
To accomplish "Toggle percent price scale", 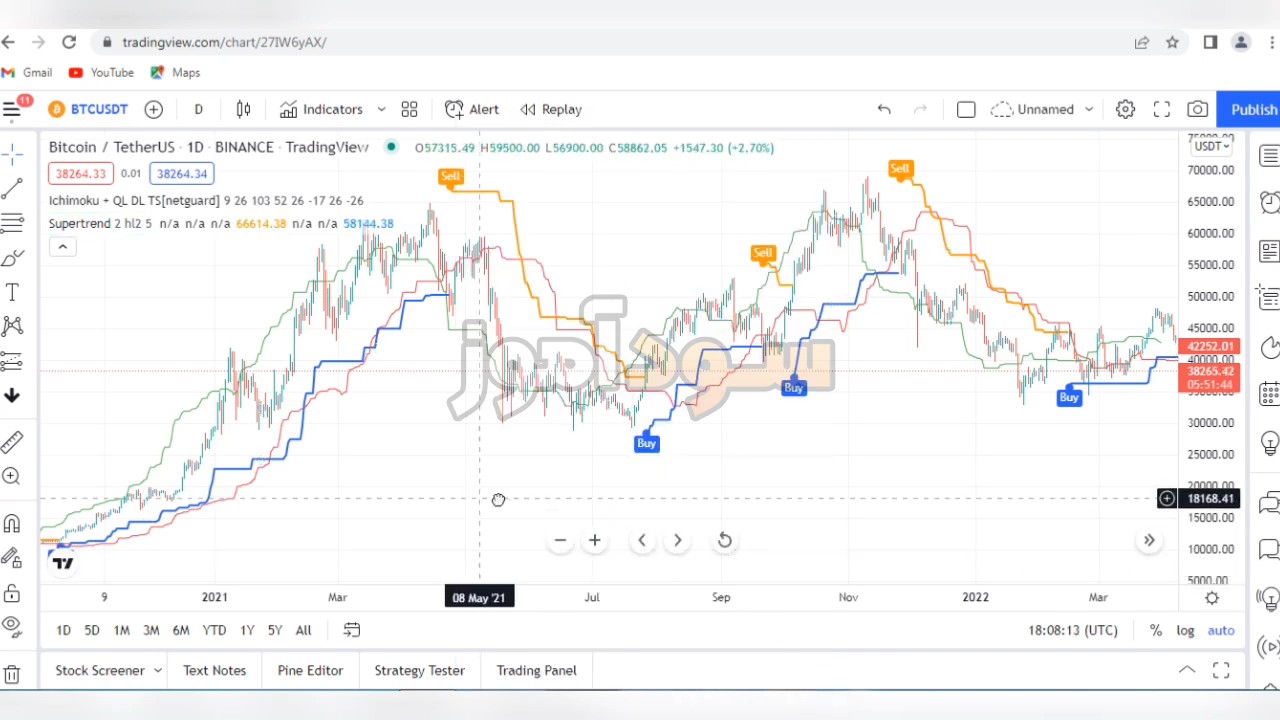I will click(1156, 630).
